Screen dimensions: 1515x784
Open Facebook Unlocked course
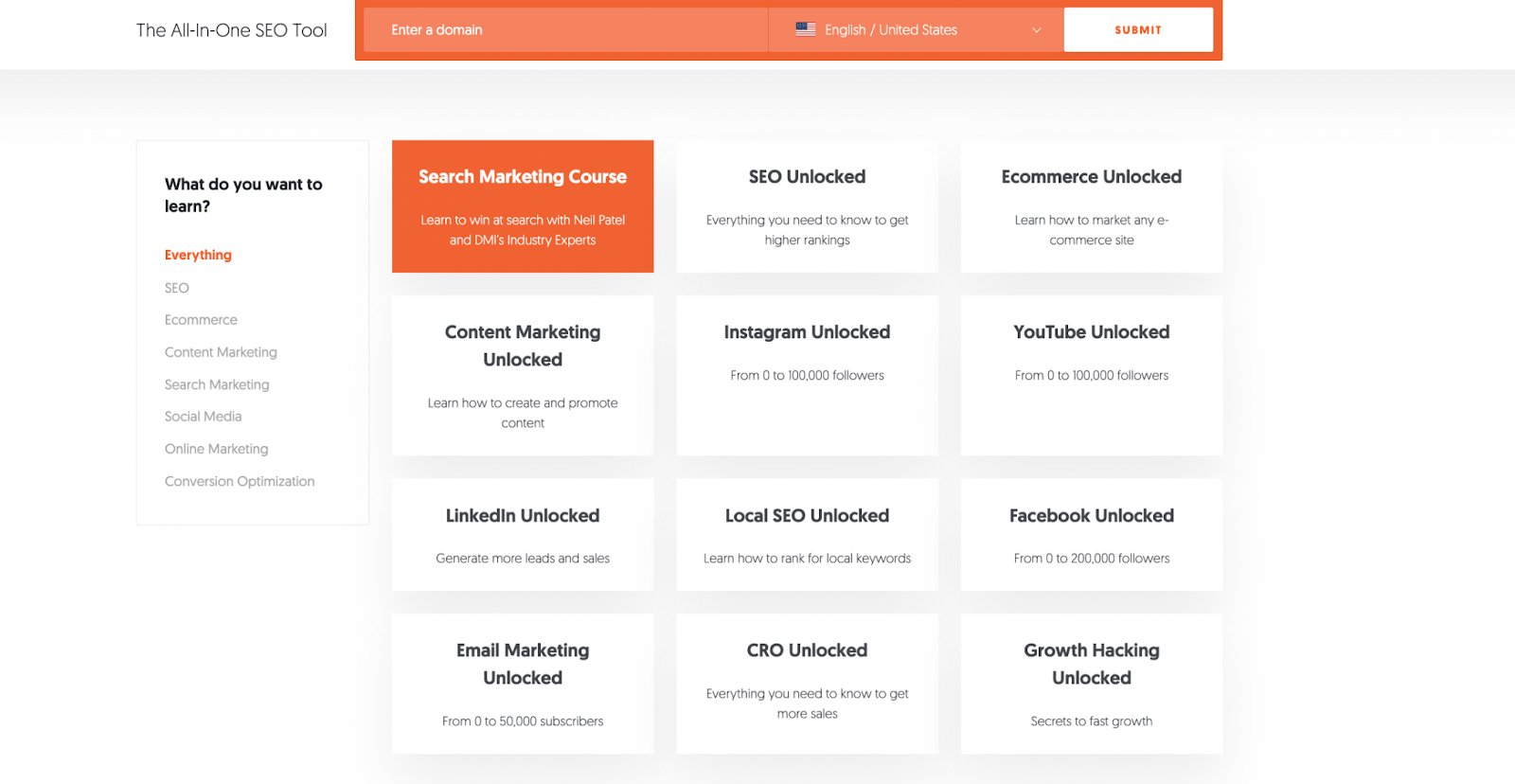[x=1091, y=534]
